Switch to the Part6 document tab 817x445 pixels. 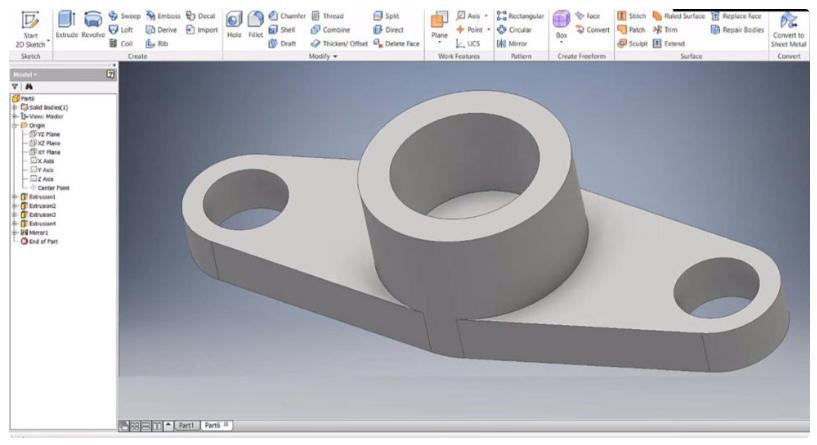(216, 426)
